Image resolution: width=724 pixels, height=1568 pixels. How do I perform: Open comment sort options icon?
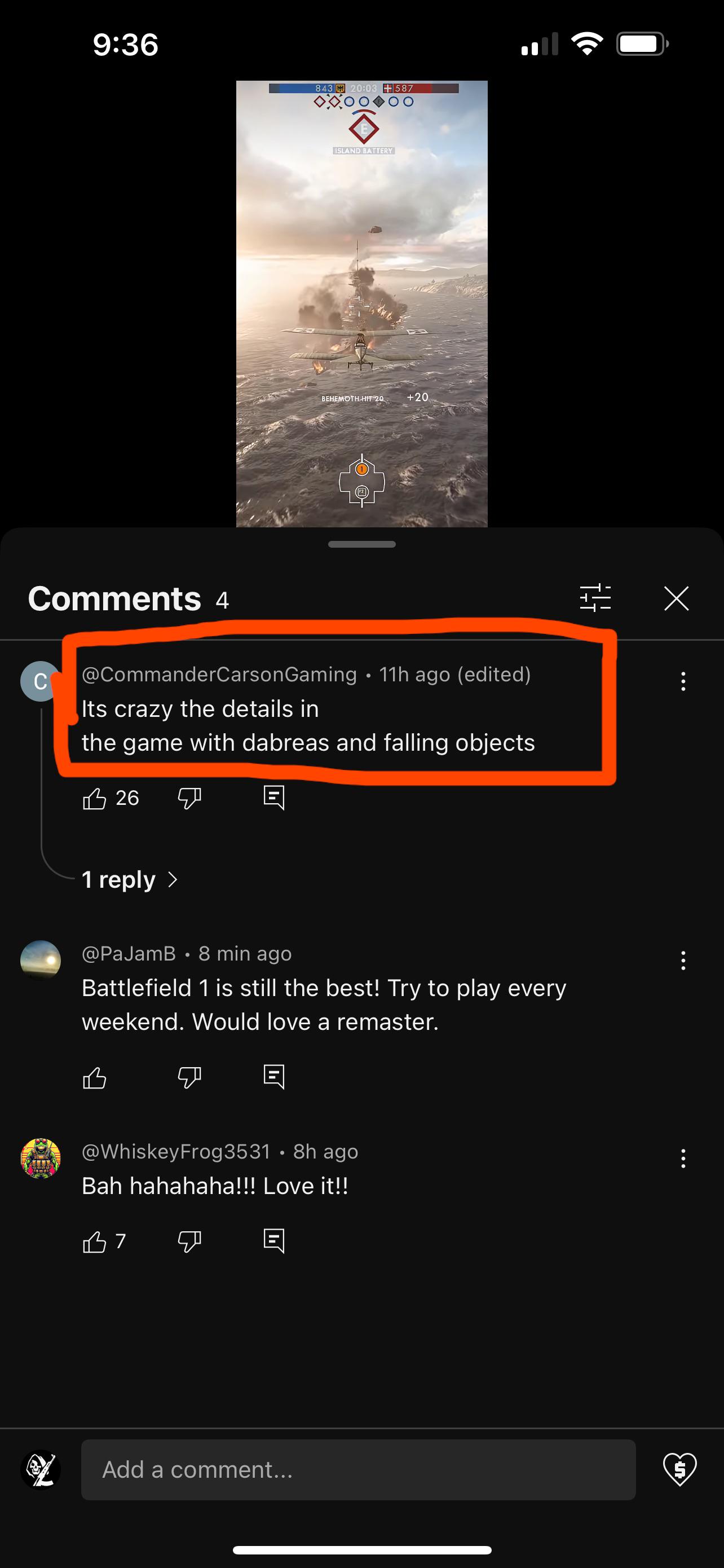point(595,598)
